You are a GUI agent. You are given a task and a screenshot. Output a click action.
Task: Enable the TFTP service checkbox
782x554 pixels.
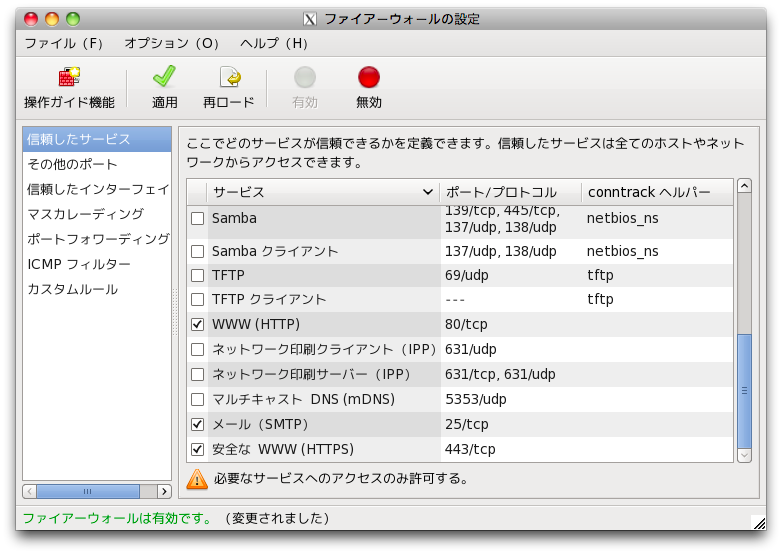pyautogui.click(x=198, y=274)
